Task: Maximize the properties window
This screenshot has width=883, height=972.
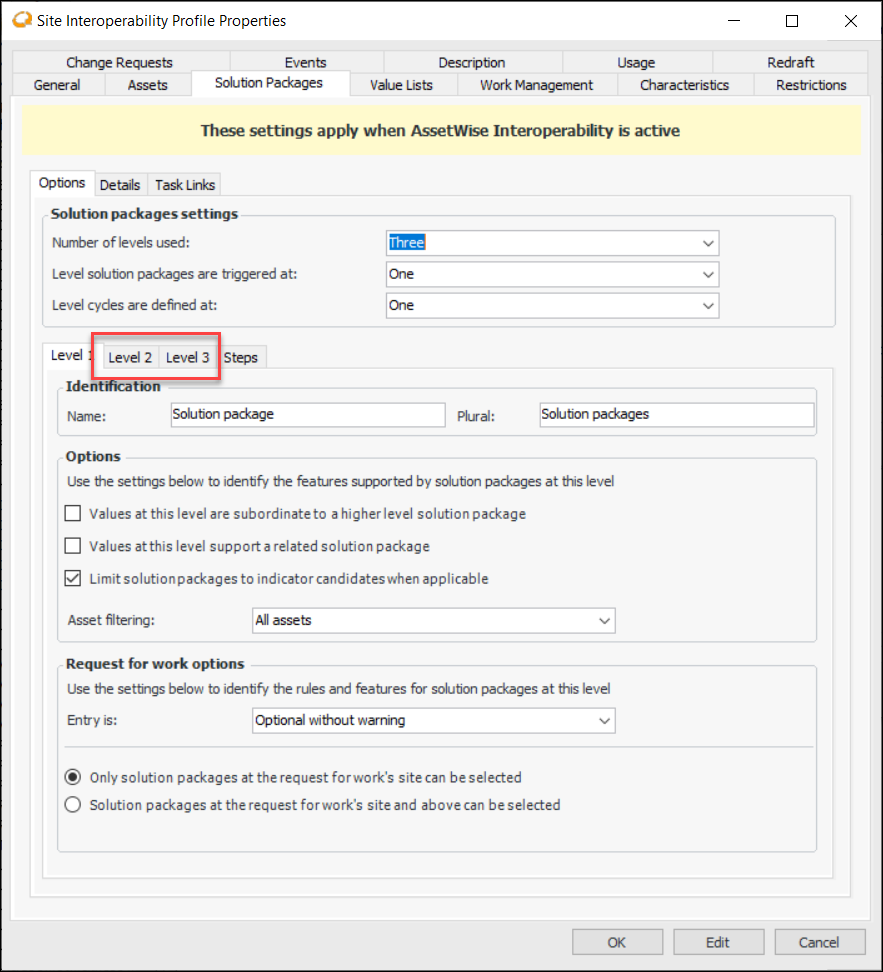Action: point(792,20)
